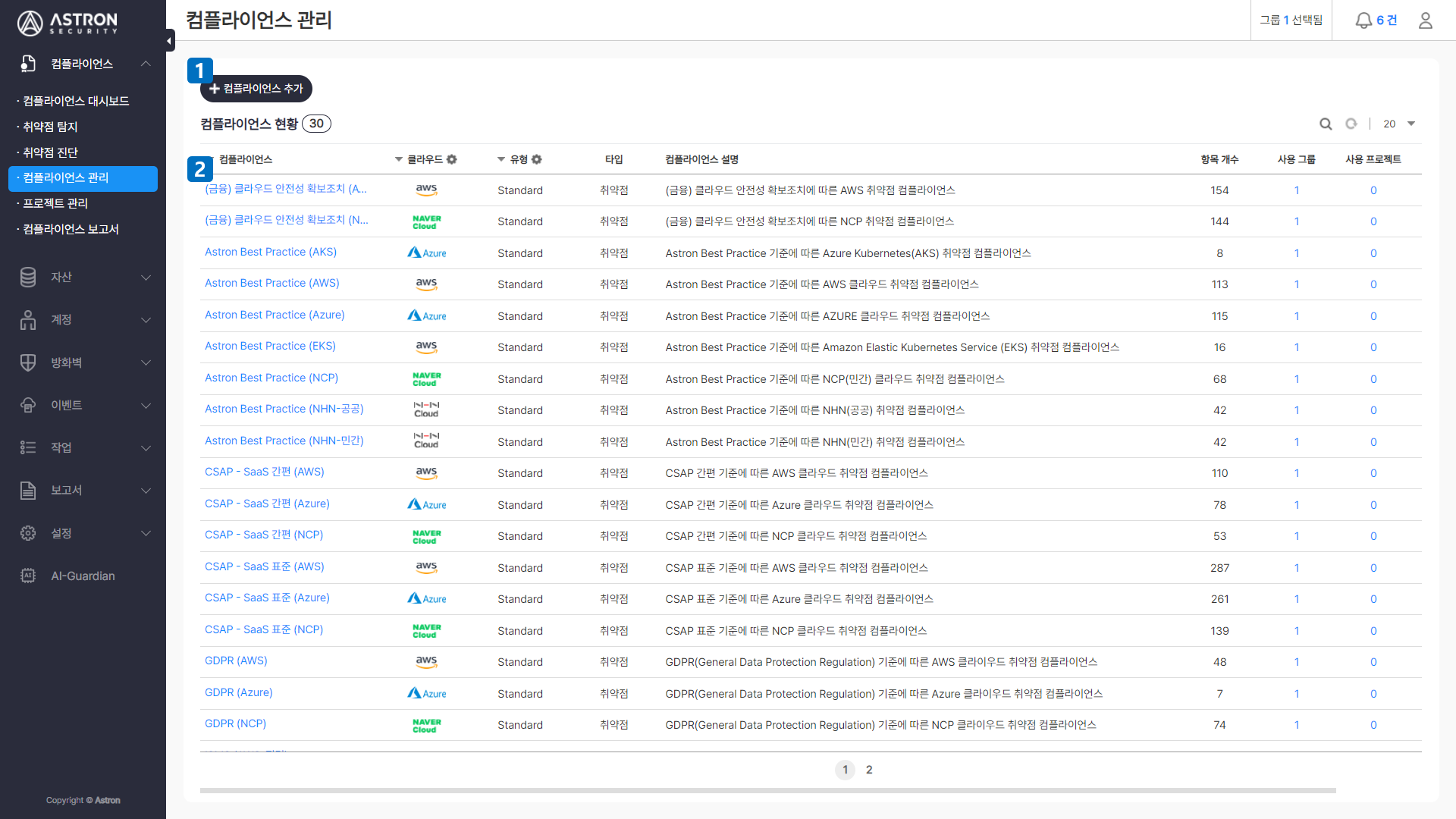Click the Azure logo in Astron Best Practice (AKS) row
The width and height of the screenshot is (1456, 819).
click(x=426, y=253)
